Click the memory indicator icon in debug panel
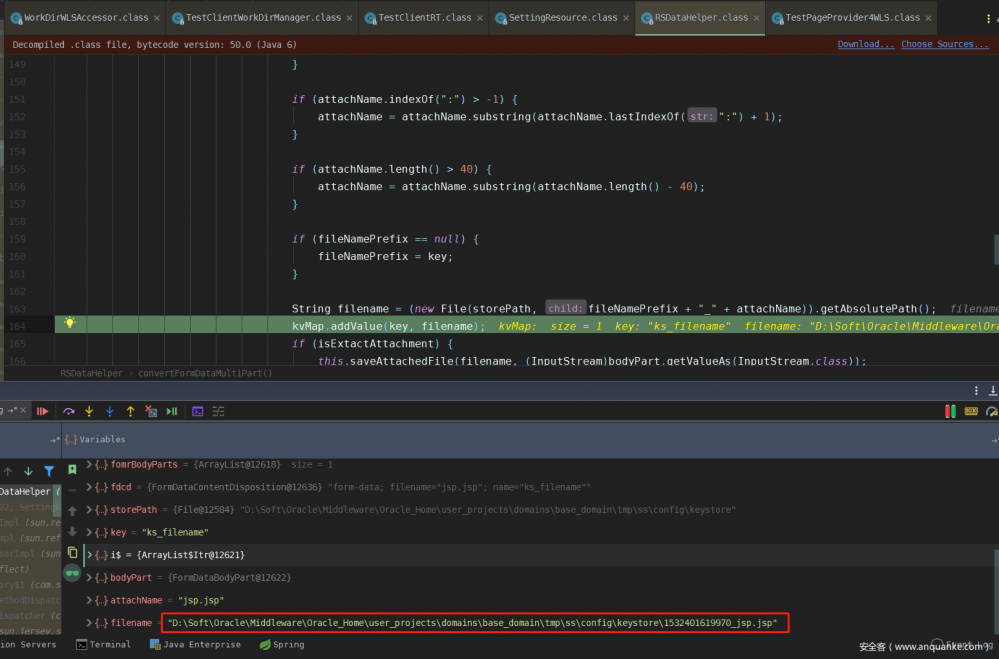The height and width of the screenshot is (659, 999). [x=970, y=411]
